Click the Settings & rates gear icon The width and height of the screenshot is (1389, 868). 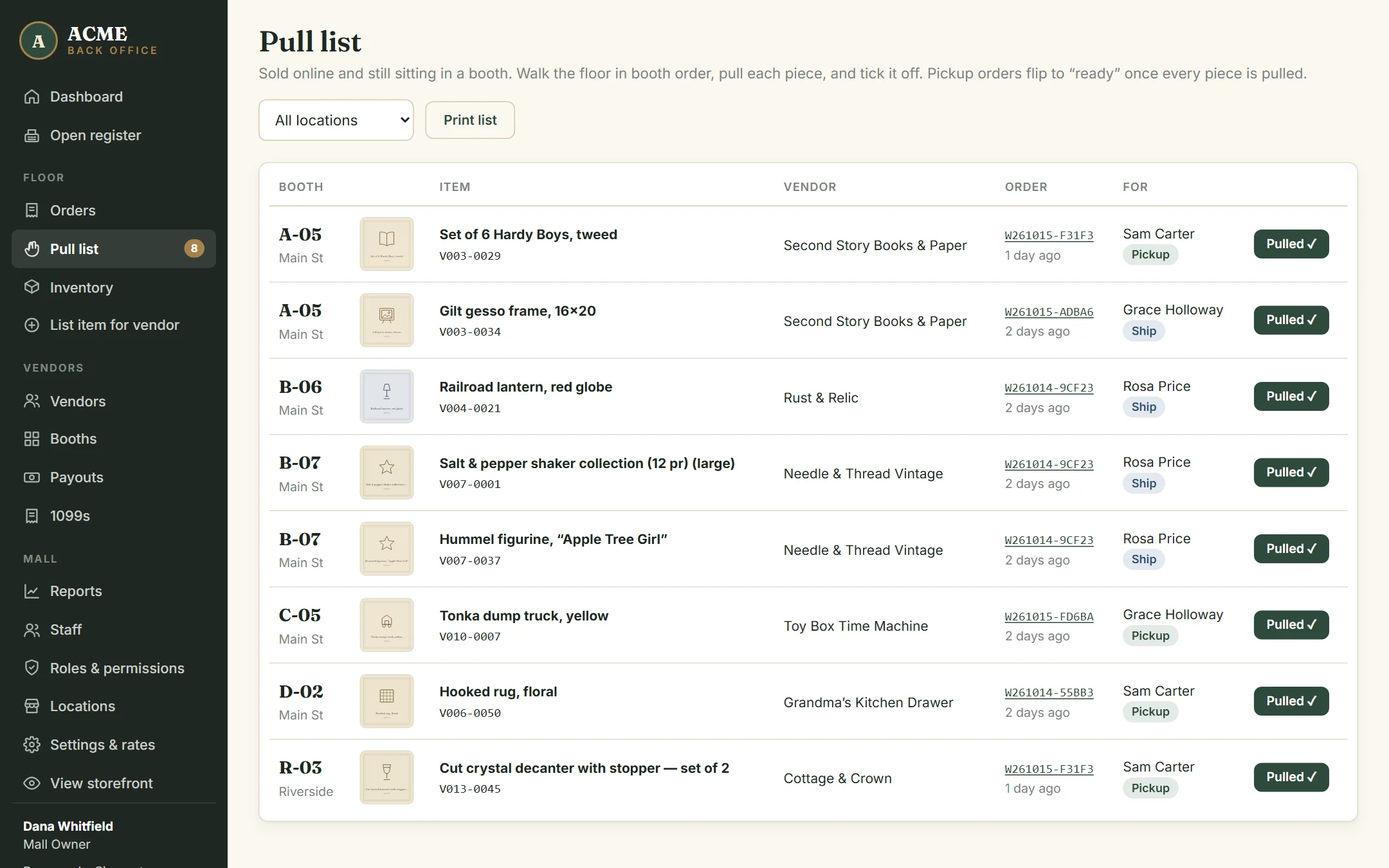pos(32,745)
